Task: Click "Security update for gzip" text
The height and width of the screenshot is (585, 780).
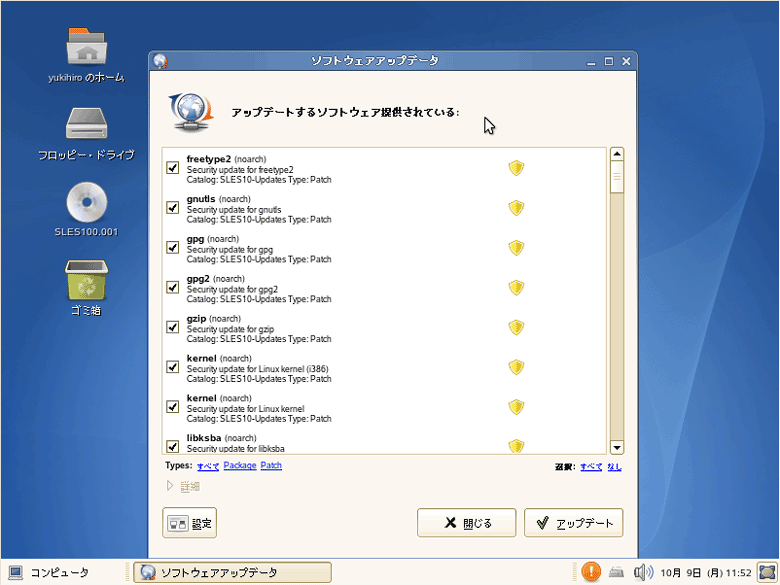Action: [x=230, y=329]
